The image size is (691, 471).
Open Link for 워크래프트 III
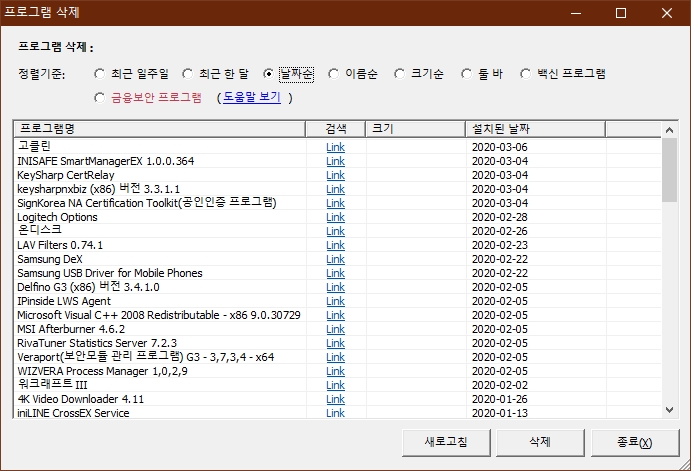tap(335, 386)
